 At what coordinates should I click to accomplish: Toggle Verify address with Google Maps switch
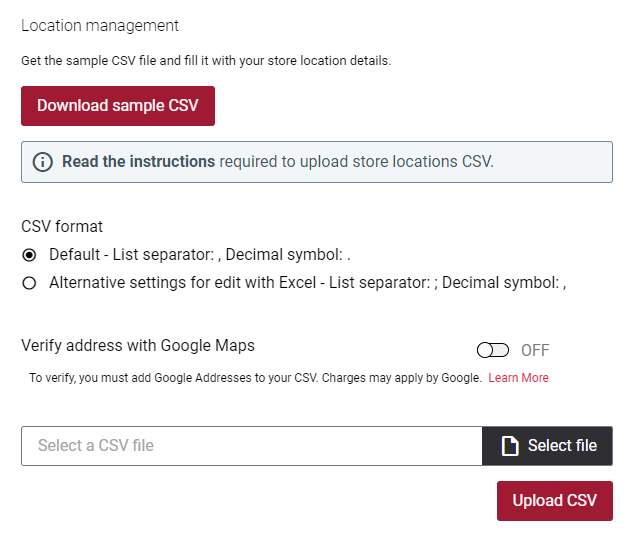coord(493,350)
